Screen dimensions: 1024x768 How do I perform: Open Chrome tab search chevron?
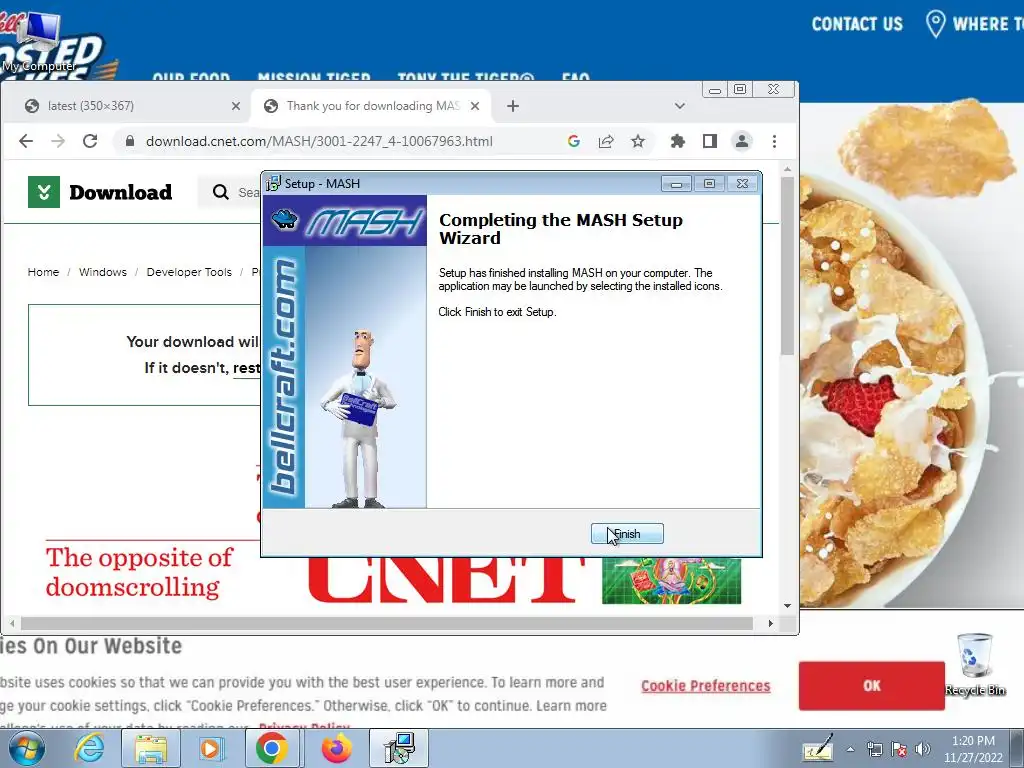pos(680,106)
